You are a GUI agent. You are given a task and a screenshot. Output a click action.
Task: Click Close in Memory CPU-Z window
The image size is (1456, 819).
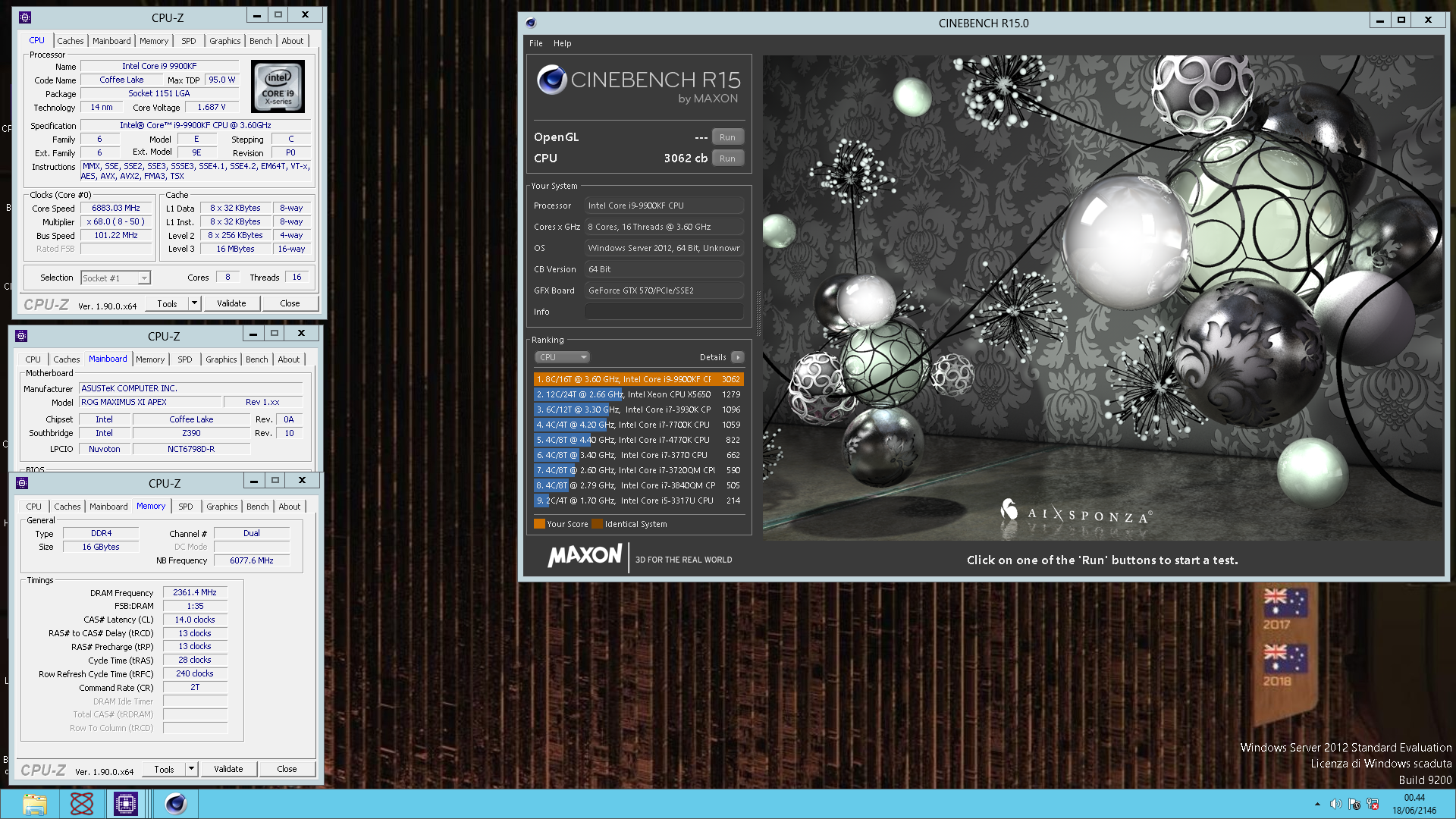pos(287,769)
